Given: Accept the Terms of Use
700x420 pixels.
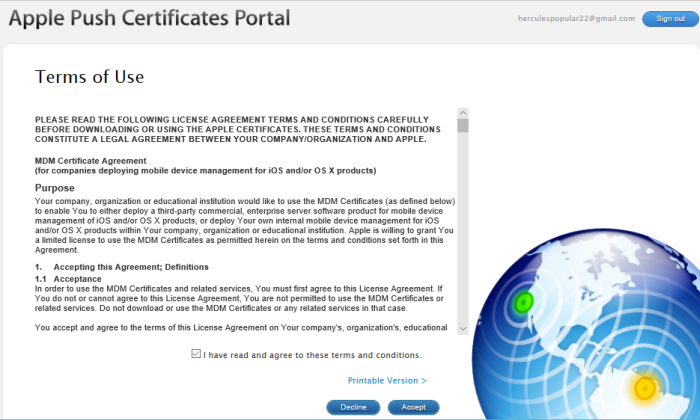Looking at the screenshot, I should coord(413,407).
